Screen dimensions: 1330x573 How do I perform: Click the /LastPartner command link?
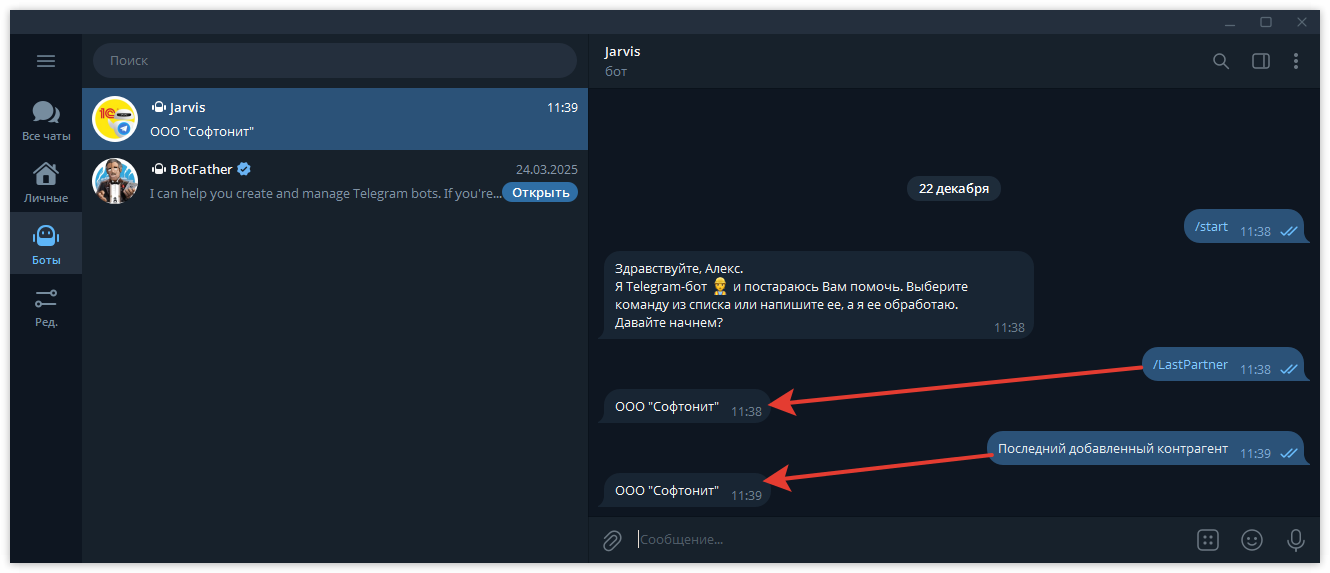tap(1190, 365)
